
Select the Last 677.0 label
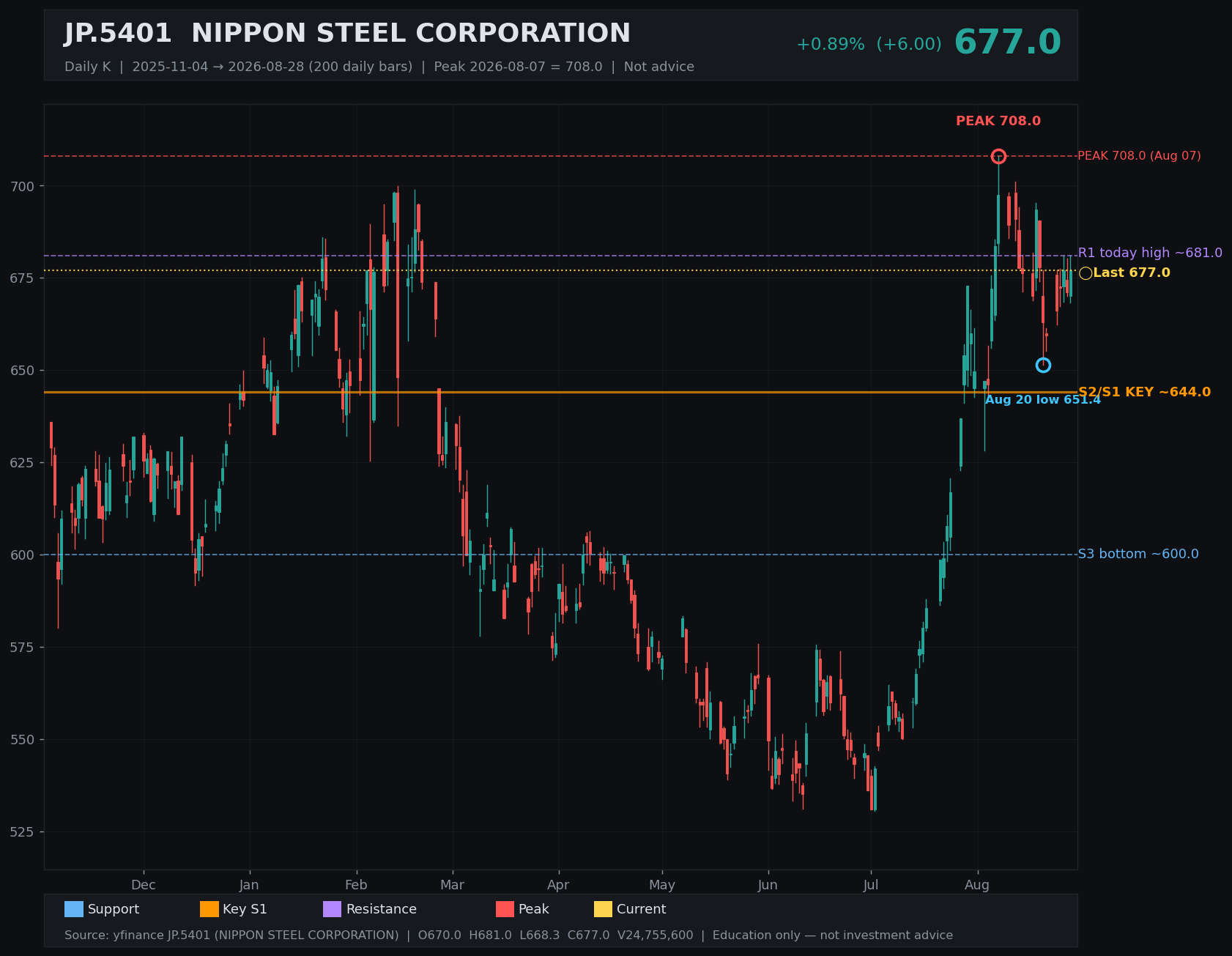[x=1132, y=273]
